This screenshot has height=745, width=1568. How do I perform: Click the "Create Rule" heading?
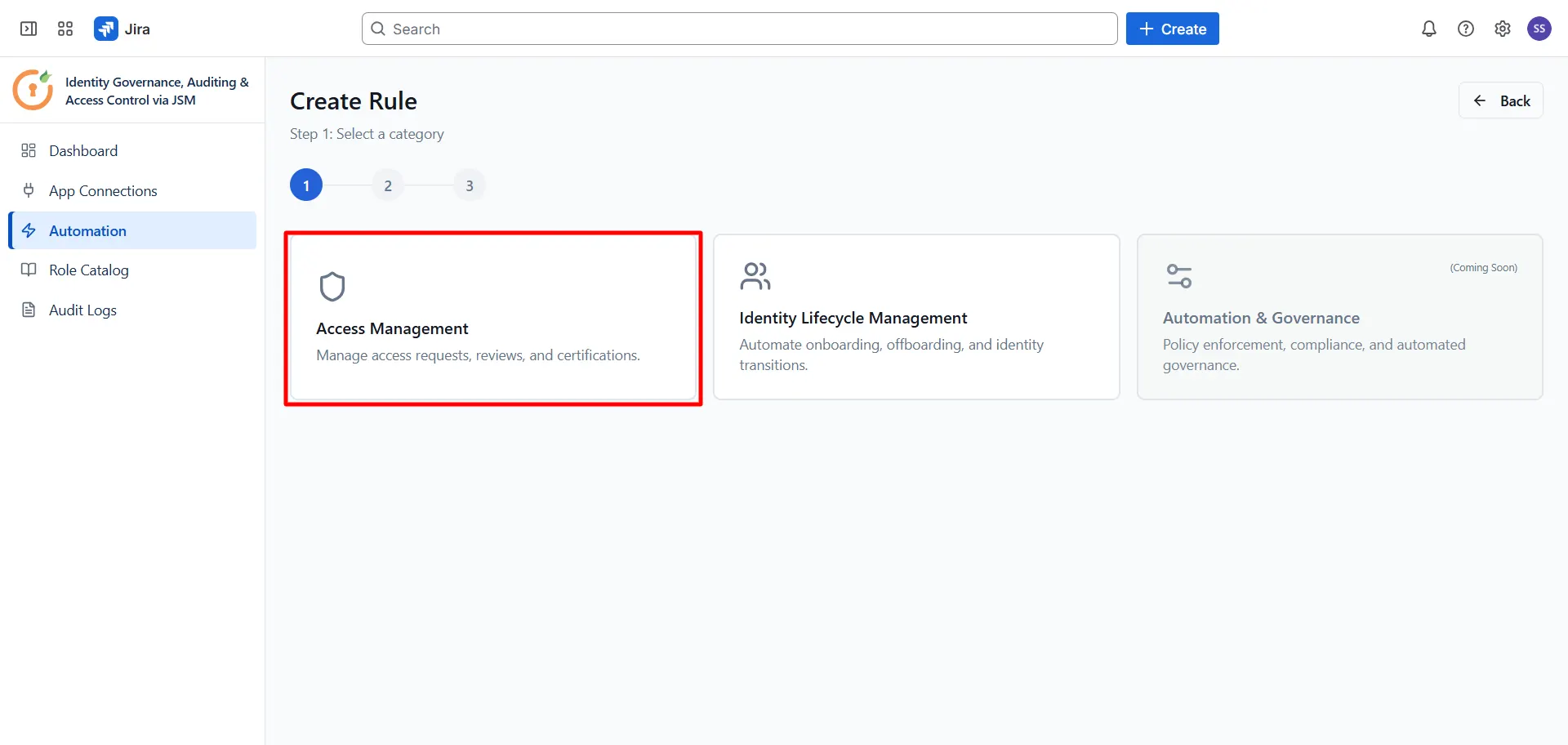coord(354,101)
